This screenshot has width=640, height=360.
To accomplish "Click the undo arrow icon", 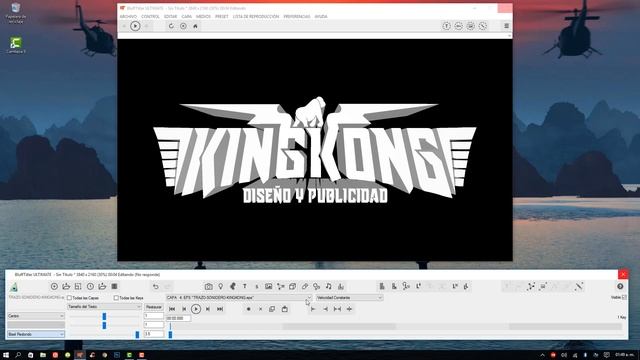I will (x=156, y=287).
